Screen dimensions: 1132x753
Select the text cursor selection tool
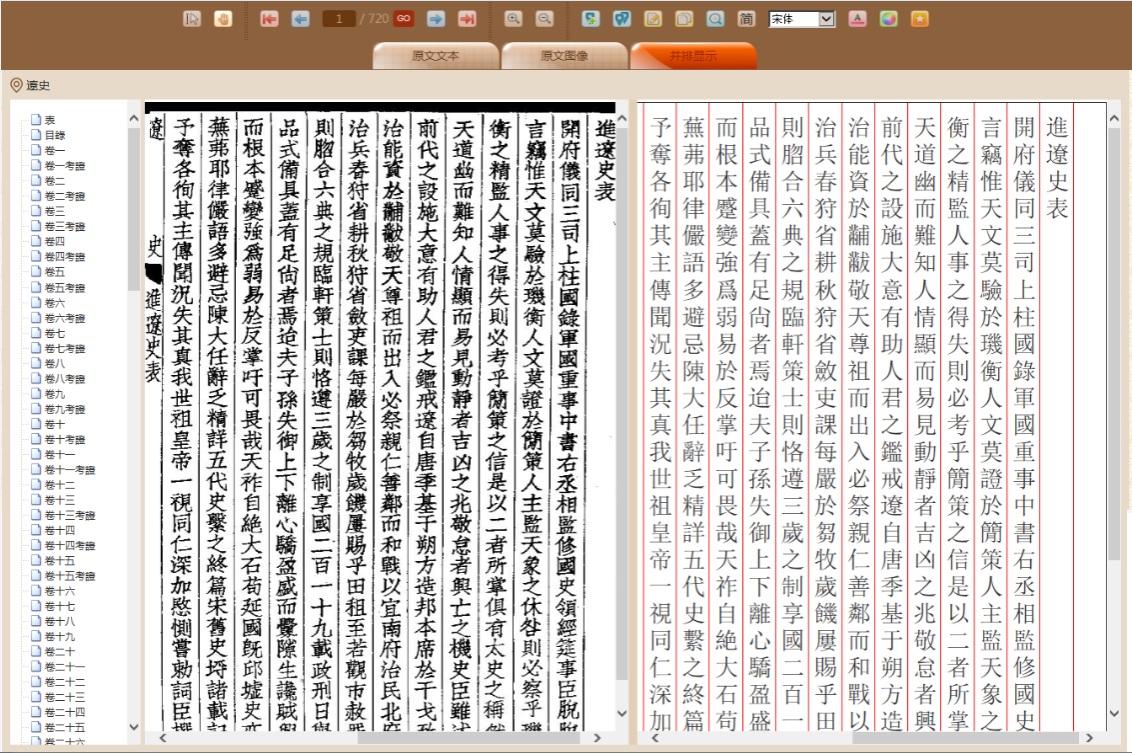(x=192, y=19)
